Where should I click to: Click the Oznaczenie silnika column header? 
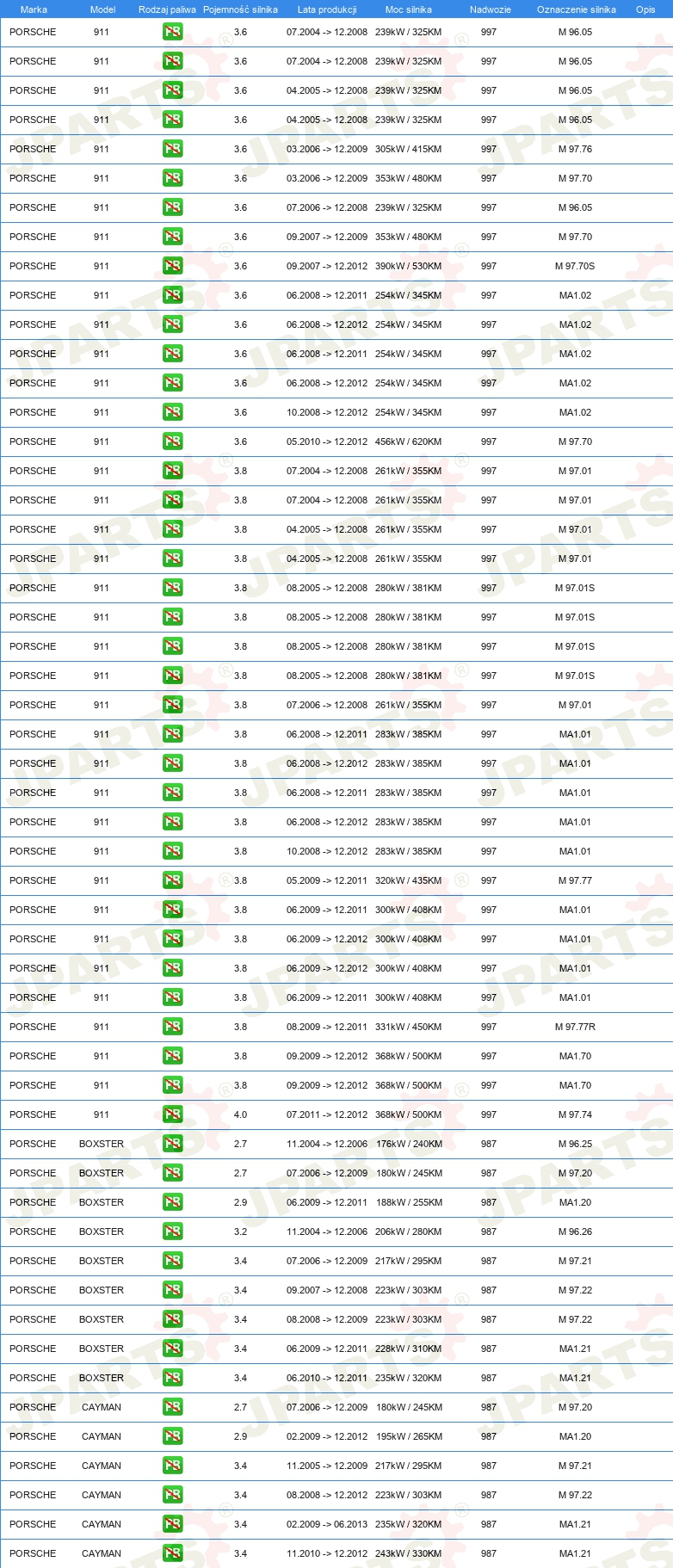click(x=577, y=9)
